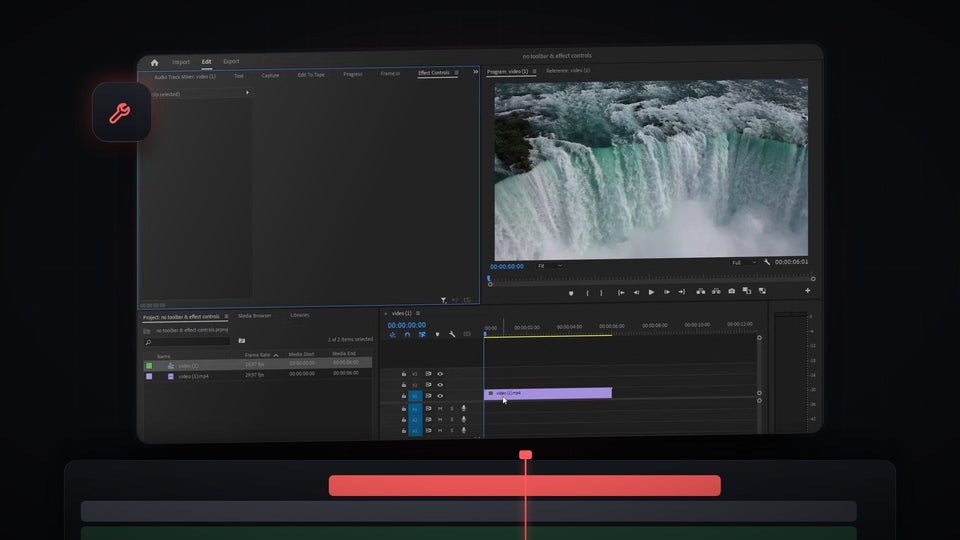Select the video (1).mp4 timeline clip
The width and height of the screenshot is (960, 540).
548,393
